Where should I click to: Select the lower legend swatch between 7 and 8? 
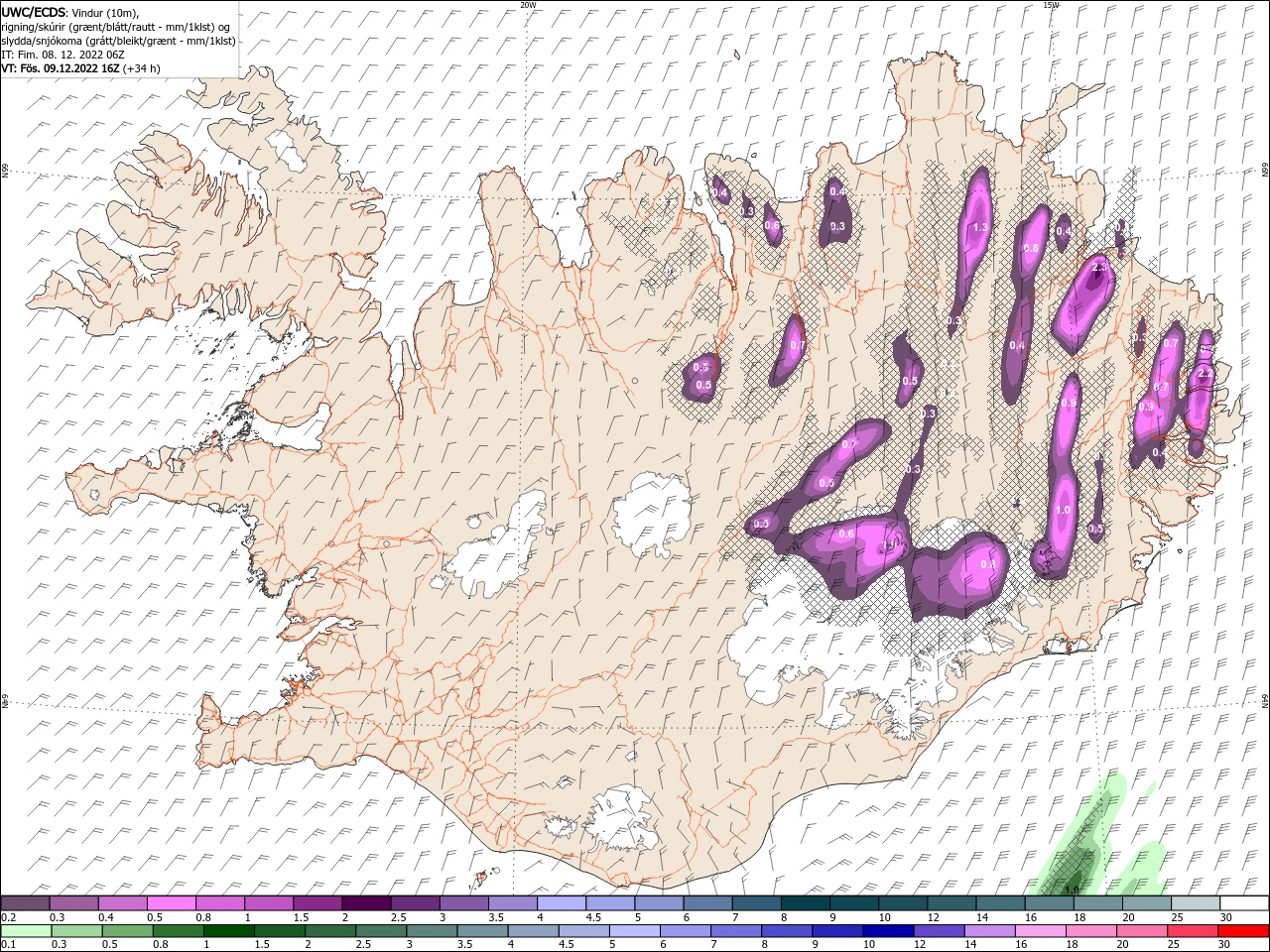(734, 931)
